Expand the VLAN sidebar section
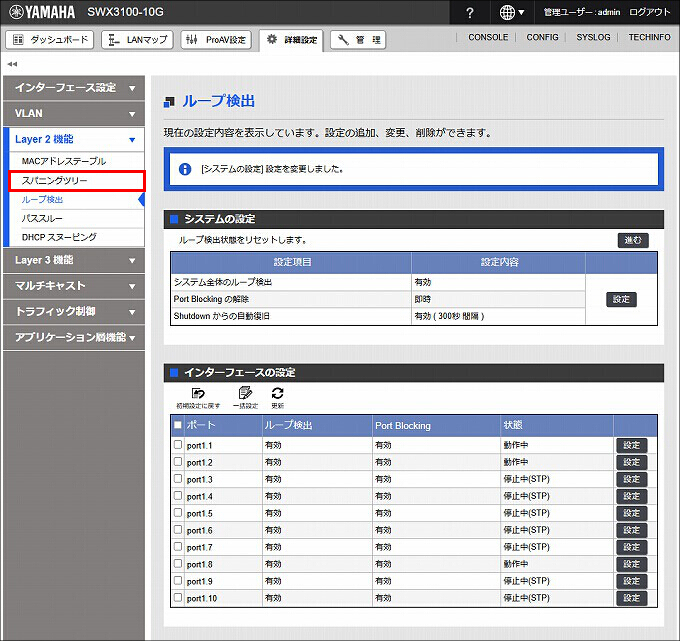 point(74,114)
